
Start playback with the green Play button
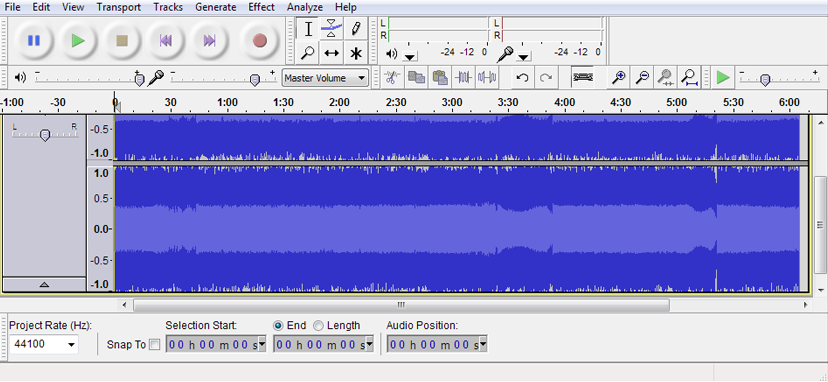pyautogui.click(x=78, y=41)
